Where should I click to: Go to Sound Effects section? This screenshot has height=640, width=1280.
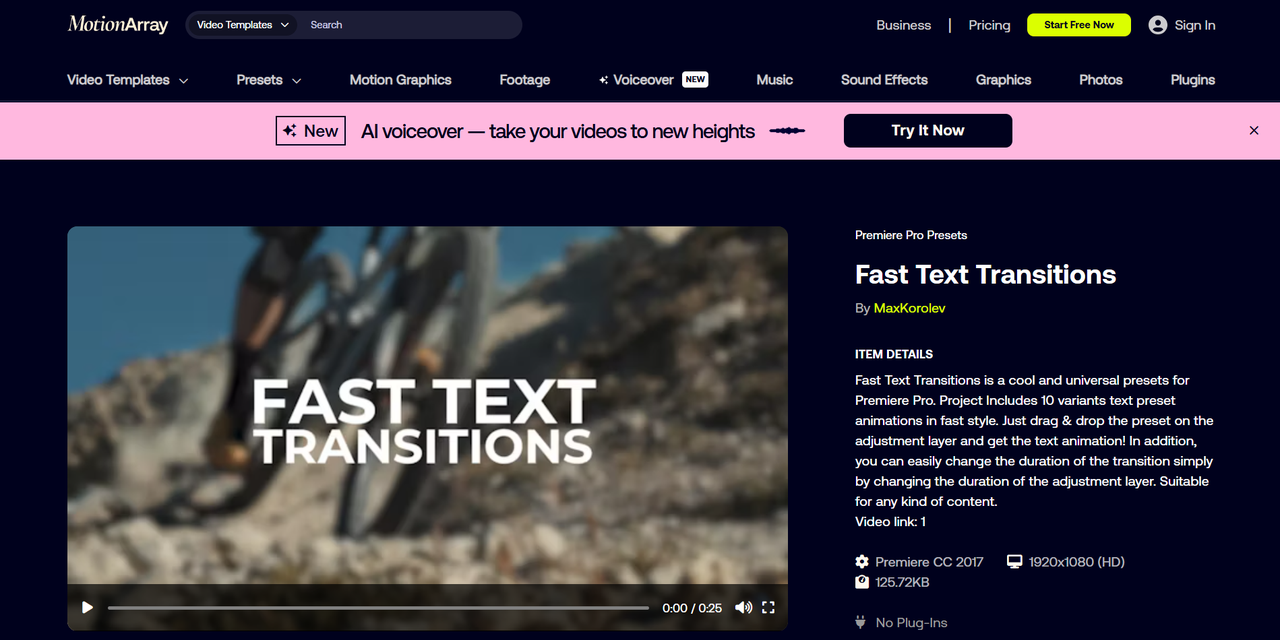coord(884,80)
